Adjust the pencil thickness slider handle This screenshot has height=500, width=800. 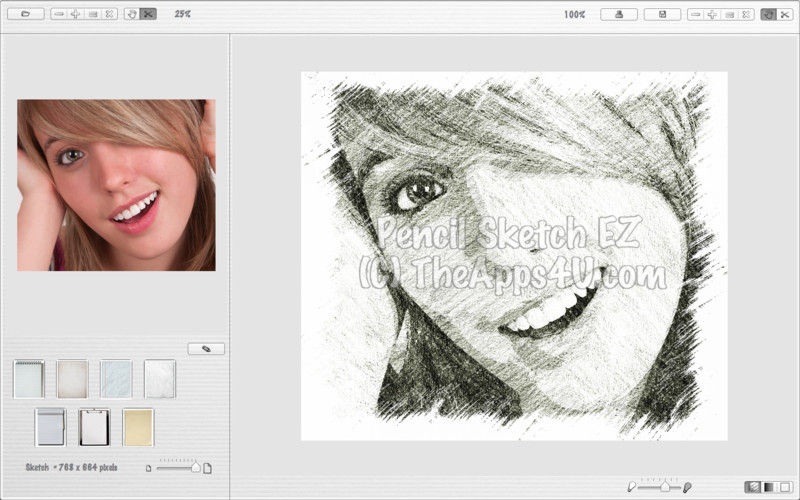[x=664, y=487]
